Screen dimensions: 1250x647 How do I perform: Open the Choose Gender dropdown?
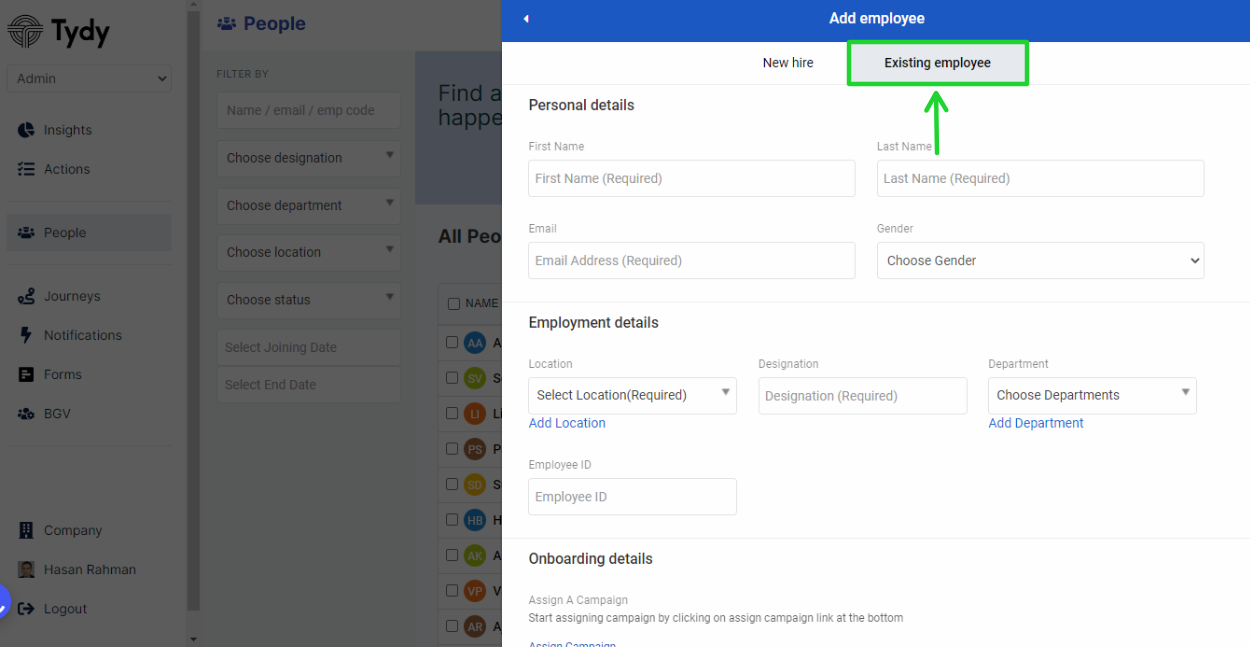coord(1040,260)
